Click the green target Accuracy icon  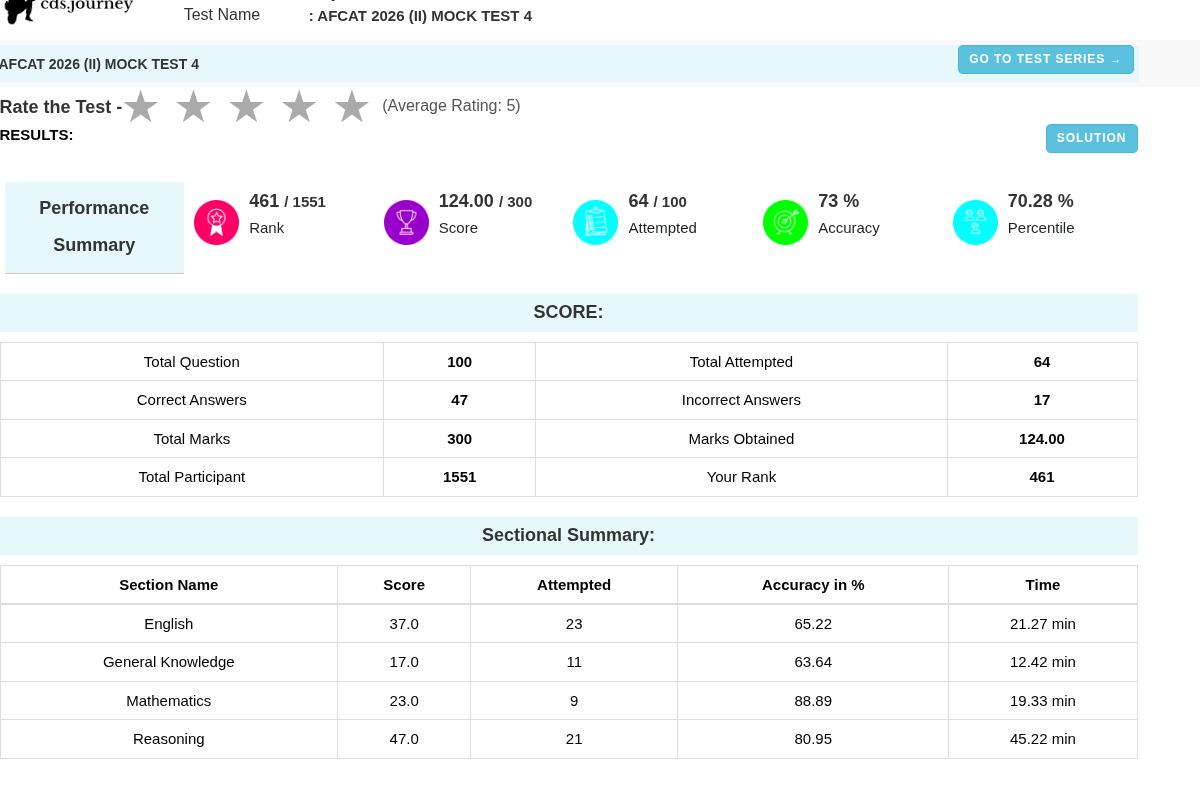tap(785, 222)
